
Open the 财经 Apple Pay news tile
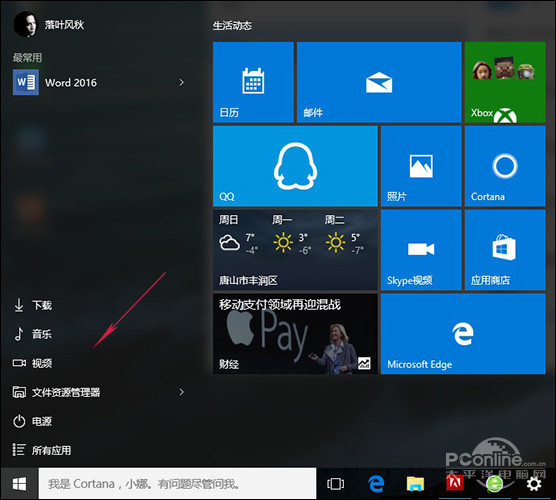(x=295, y=334)
